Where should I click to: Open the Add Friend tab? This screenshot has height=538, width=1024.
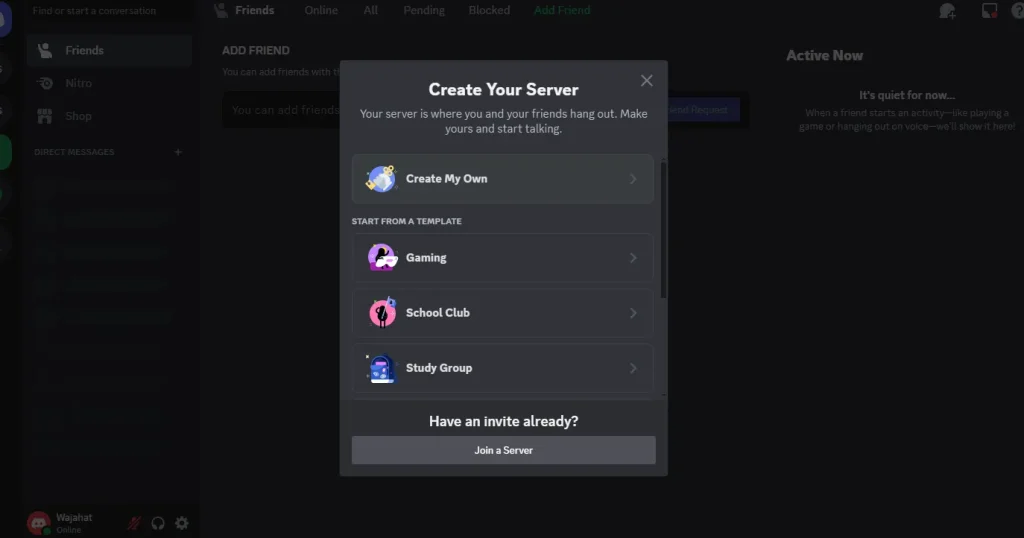pos(562,10)
